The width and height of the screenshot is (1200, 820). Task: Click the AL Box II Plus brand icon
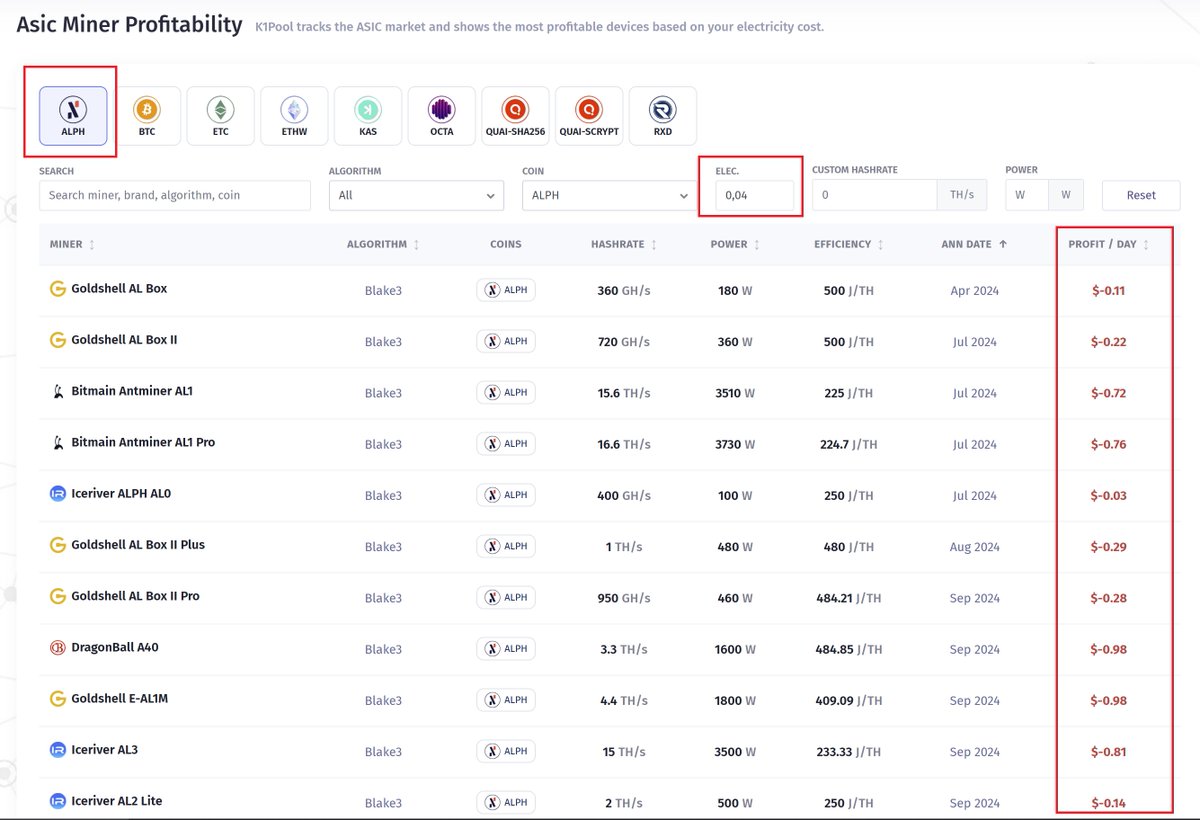coord(57,545)
